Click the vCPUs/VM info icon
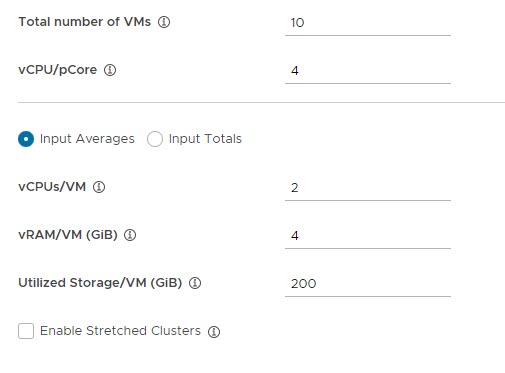Image resolution: width=505 pixels, height=373 pixels. [x=99, y=187]
